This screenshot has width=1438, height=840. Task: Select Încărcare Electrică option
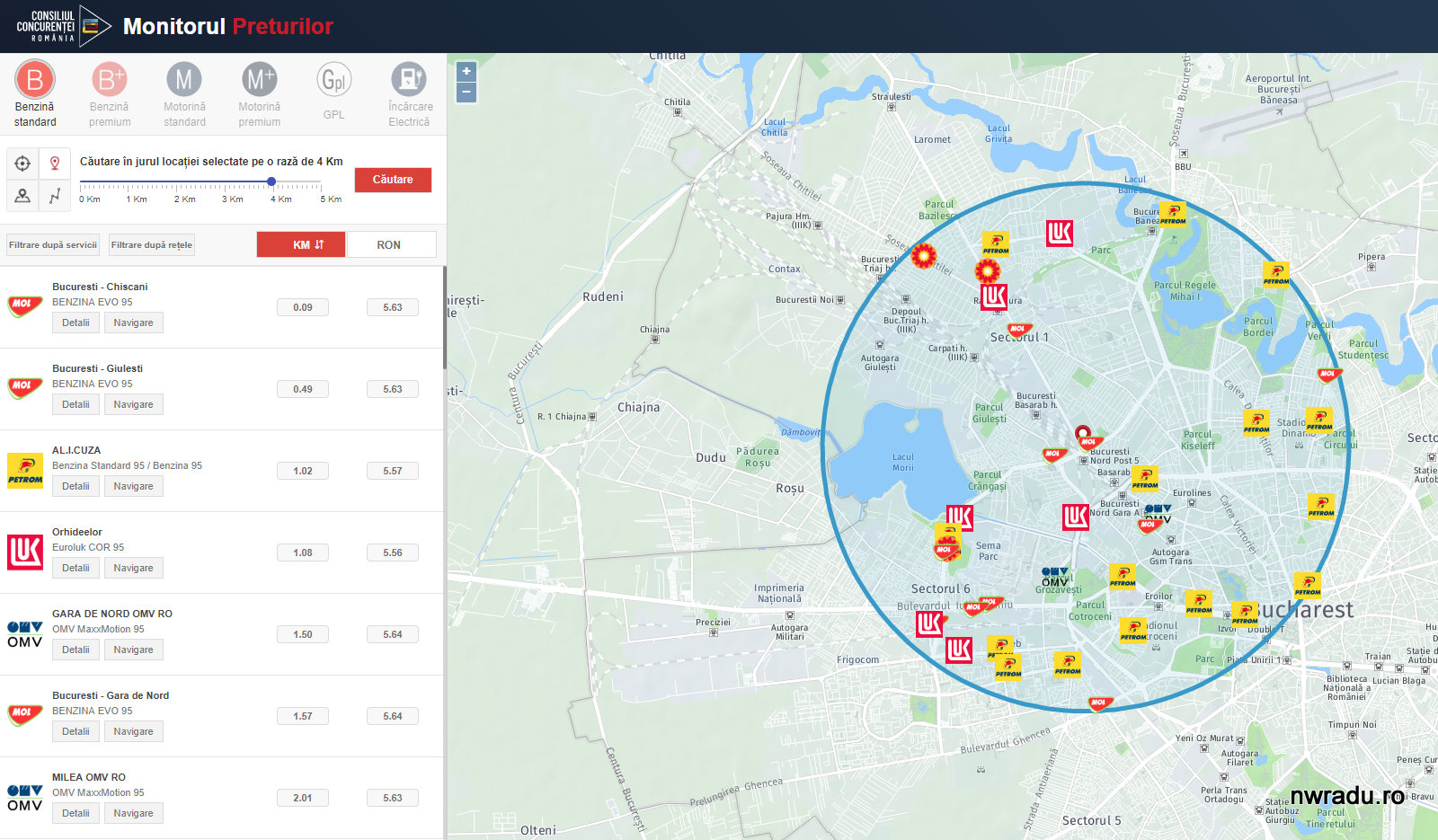coord(409,94)
